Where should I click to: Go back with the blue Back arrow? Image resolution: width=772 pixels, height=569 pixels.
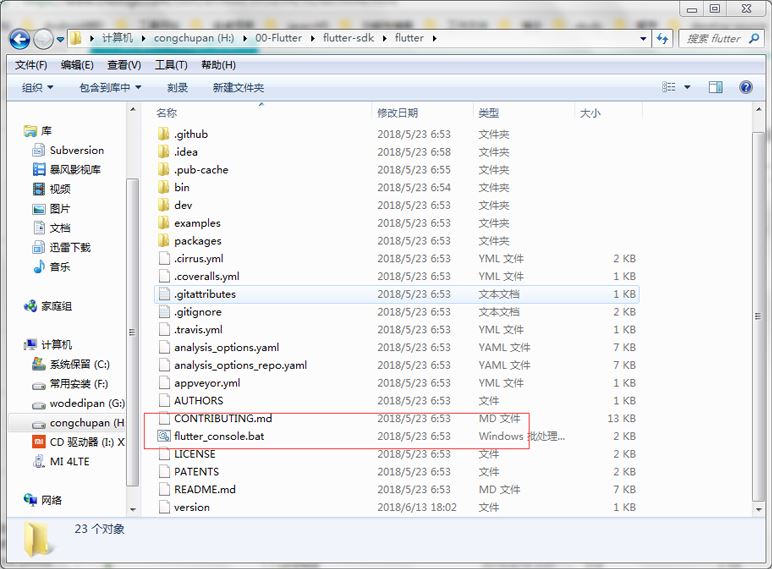20,39
